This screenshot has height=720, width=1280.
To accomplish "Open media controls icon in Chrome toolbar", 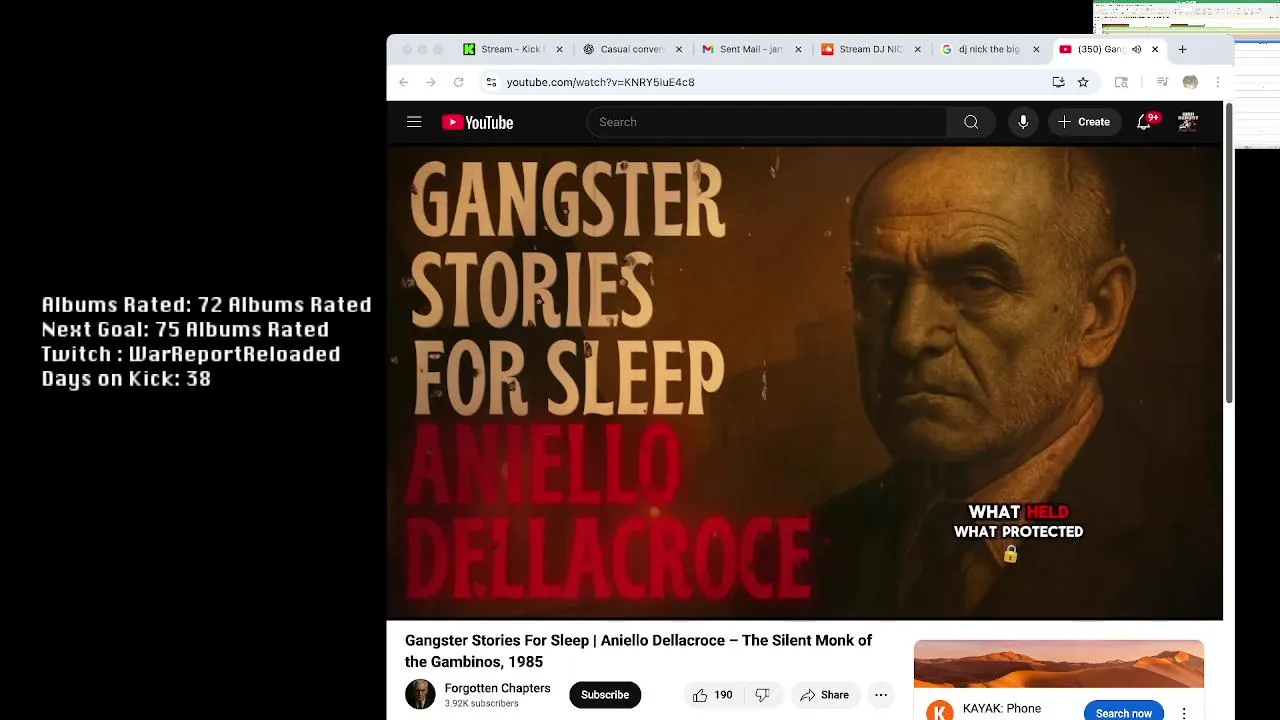I will click(x=1162, y=82).
